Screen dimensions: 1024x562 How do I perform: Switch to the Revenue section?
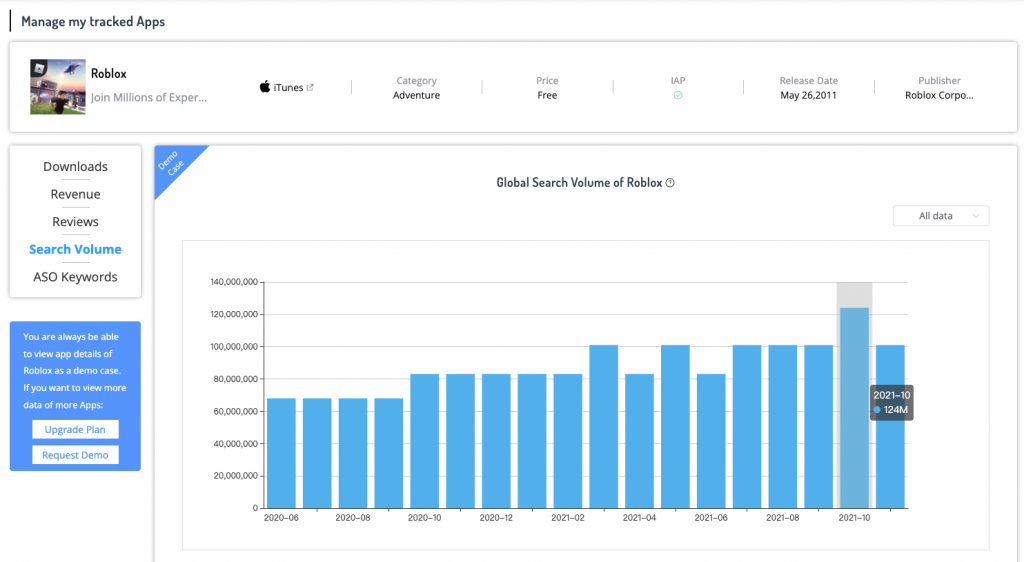point(75,194)
